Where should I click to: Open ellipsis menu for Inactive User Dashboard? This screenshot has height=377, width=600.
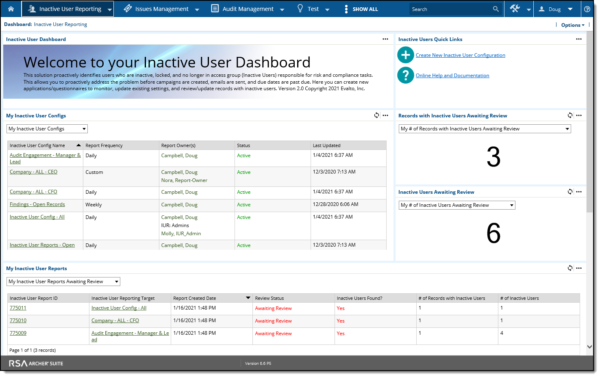click(385, 39)
